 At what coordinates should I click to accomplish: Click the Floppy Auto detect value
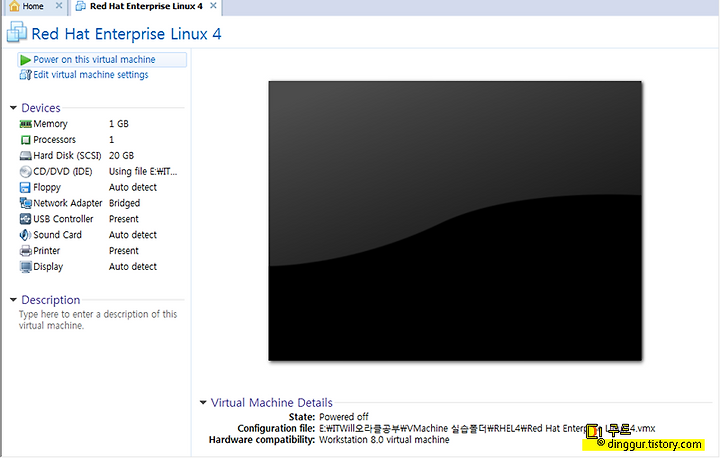[133, 187]
